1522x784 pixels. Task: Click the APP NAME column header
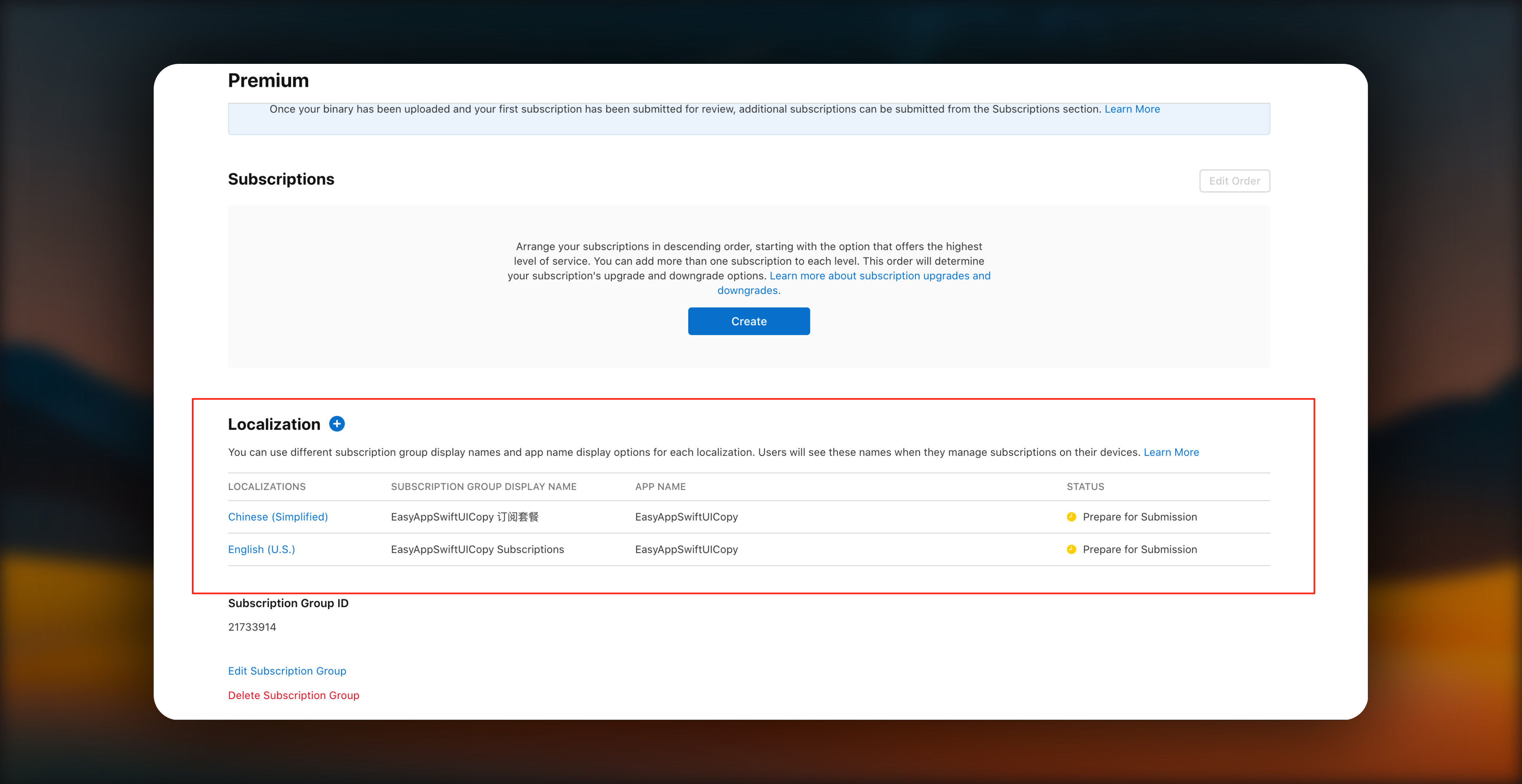660,487
